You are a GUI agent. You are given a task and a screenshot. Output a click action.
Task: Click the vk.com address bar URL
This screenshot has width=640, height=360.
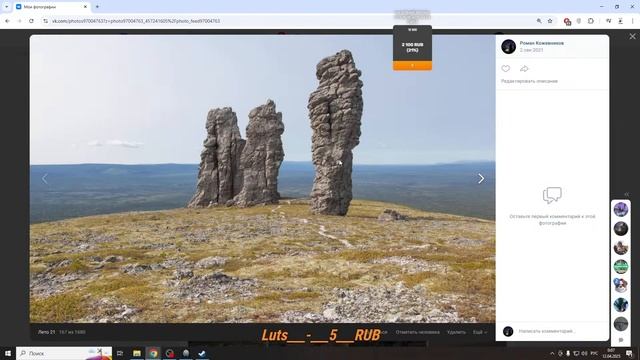136,21
